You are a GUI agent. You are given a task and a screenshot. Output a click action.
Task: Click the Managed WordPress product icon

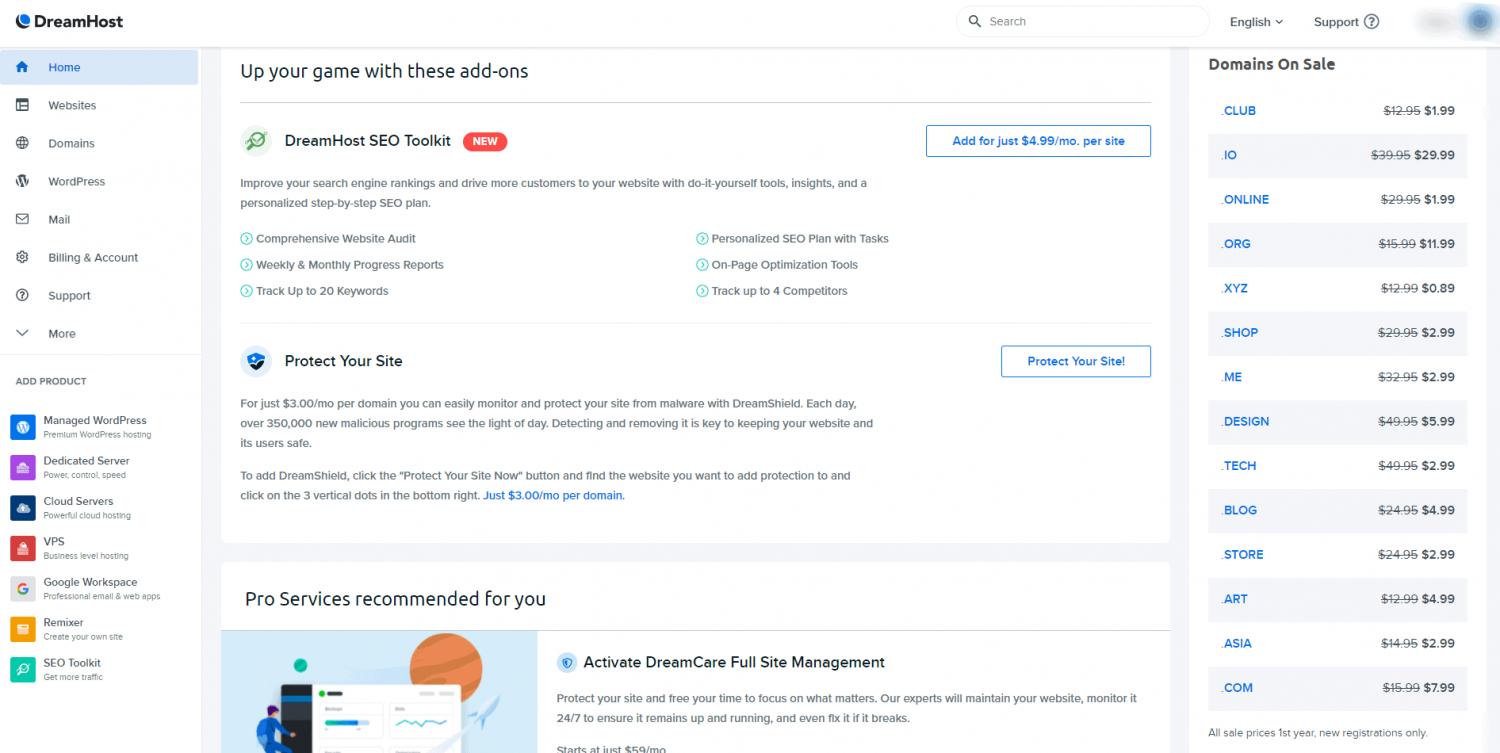[23, 427]
